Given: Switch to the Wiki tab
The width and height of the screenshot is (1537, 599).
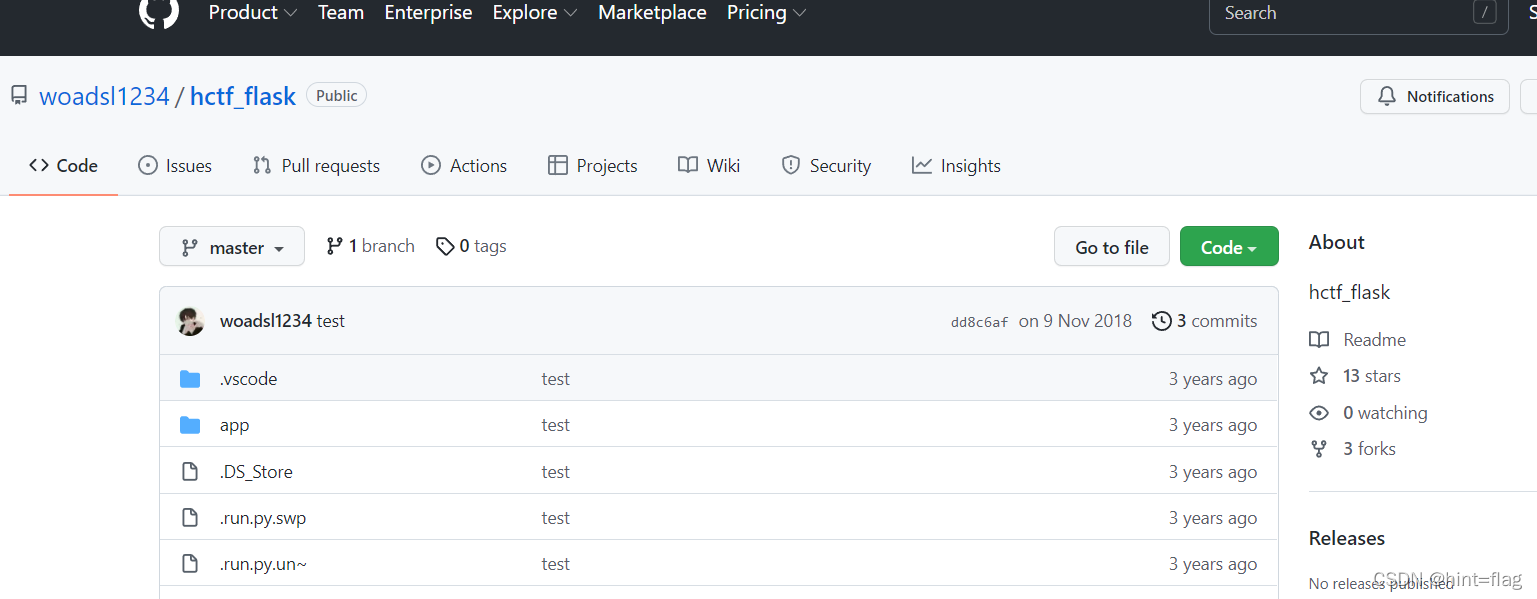Looking at the screenshot, I should [x=709, y=166].
